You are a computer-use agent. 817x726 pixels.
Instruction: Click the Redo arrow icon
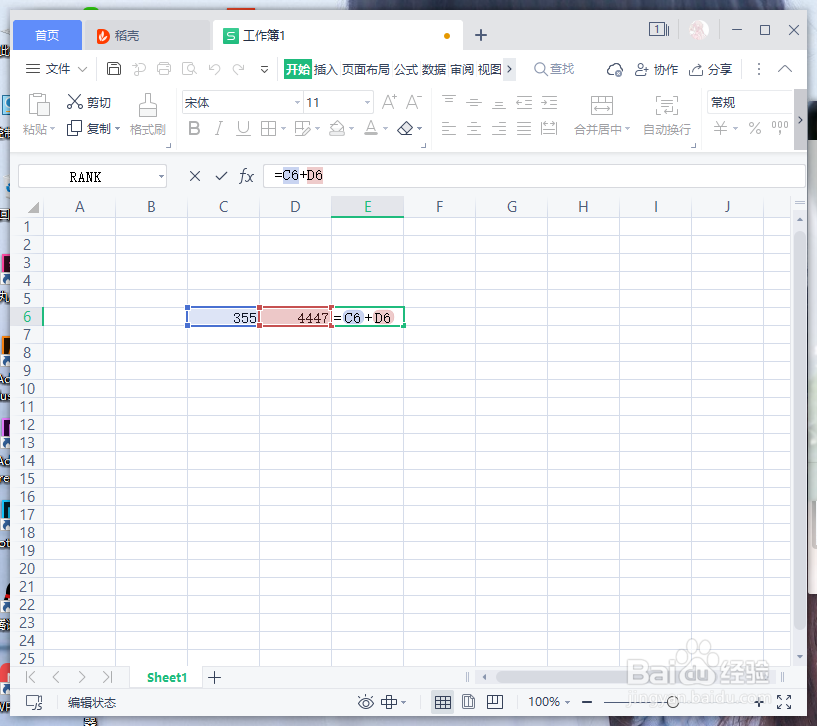pyautogui.click(x=239, y=69)
